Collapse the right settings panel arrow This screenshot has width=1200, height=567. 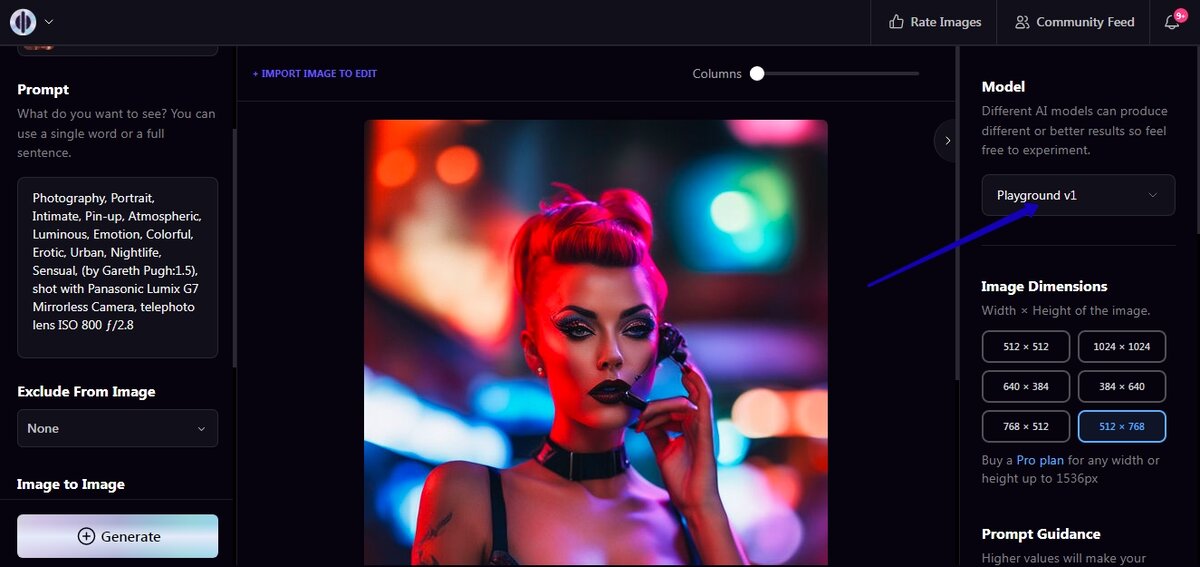(x=947, y=141)
